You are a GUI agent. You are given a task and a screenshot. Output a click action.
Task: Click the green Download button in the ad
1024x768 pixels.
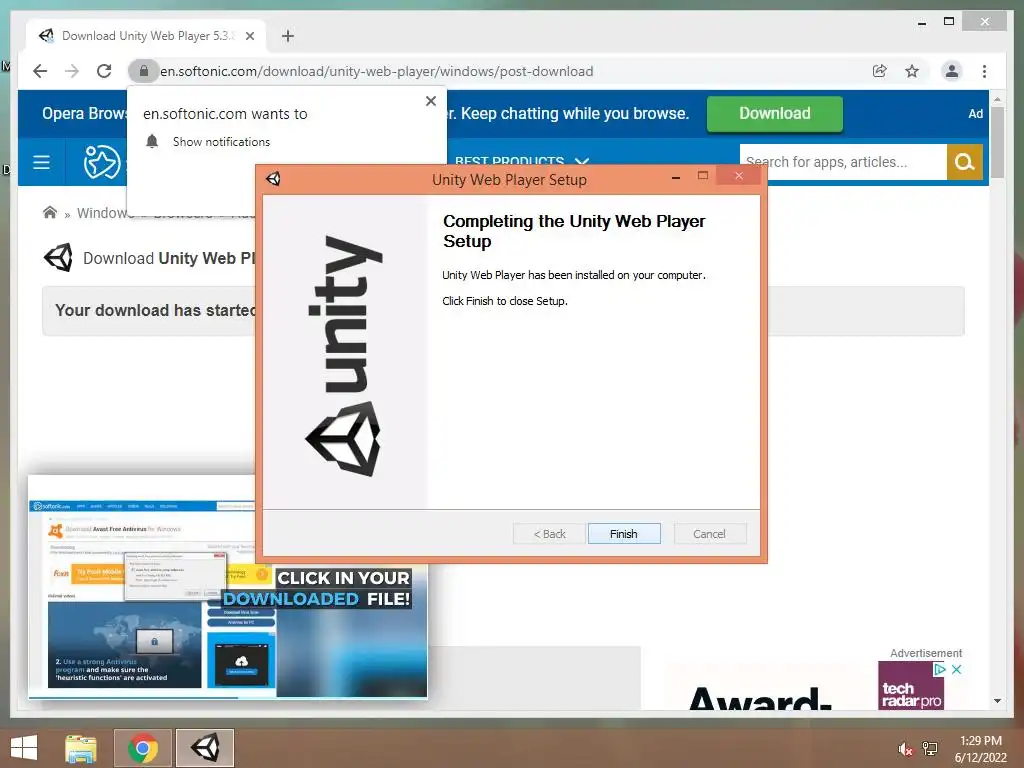(x=775, y=114)
